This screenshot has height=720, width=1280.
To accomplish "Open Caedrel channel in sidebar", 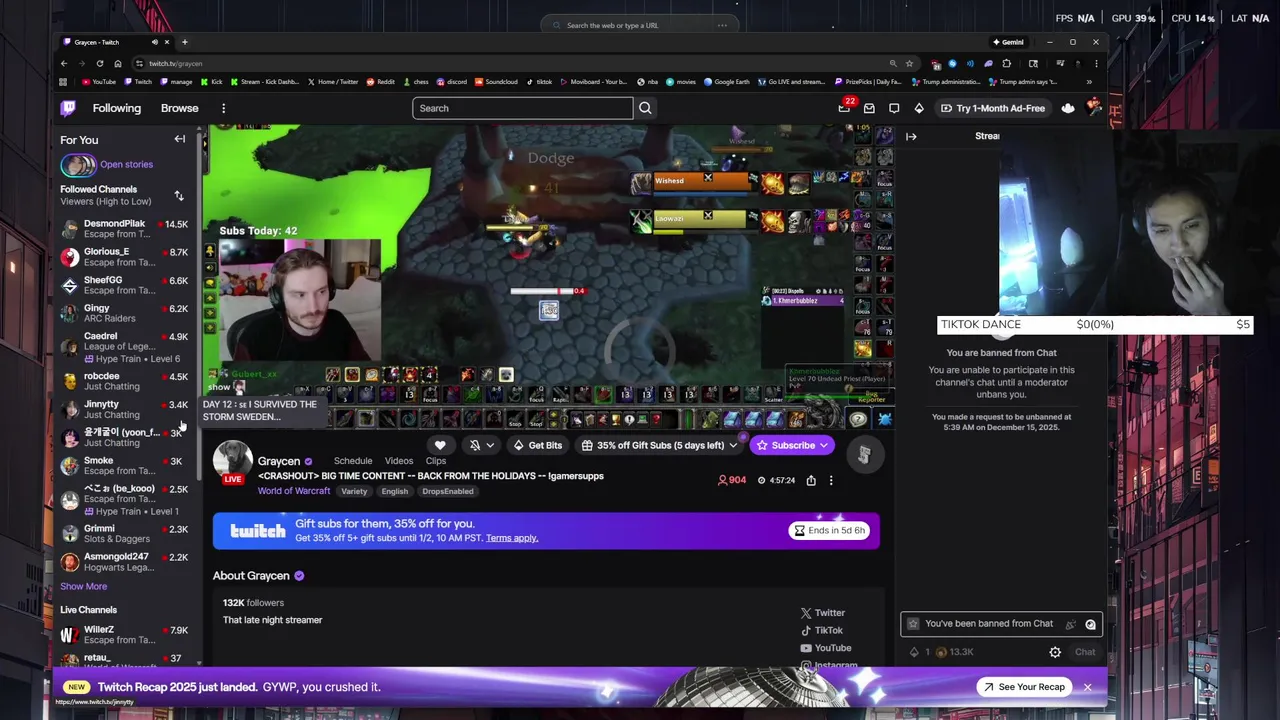I will point(124,347).
